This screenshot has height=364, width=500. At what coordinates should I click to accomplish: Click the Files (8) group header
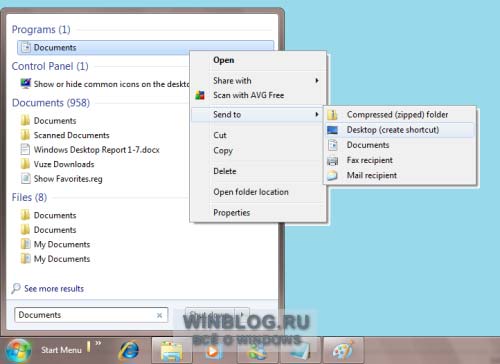tap(29, 197)
